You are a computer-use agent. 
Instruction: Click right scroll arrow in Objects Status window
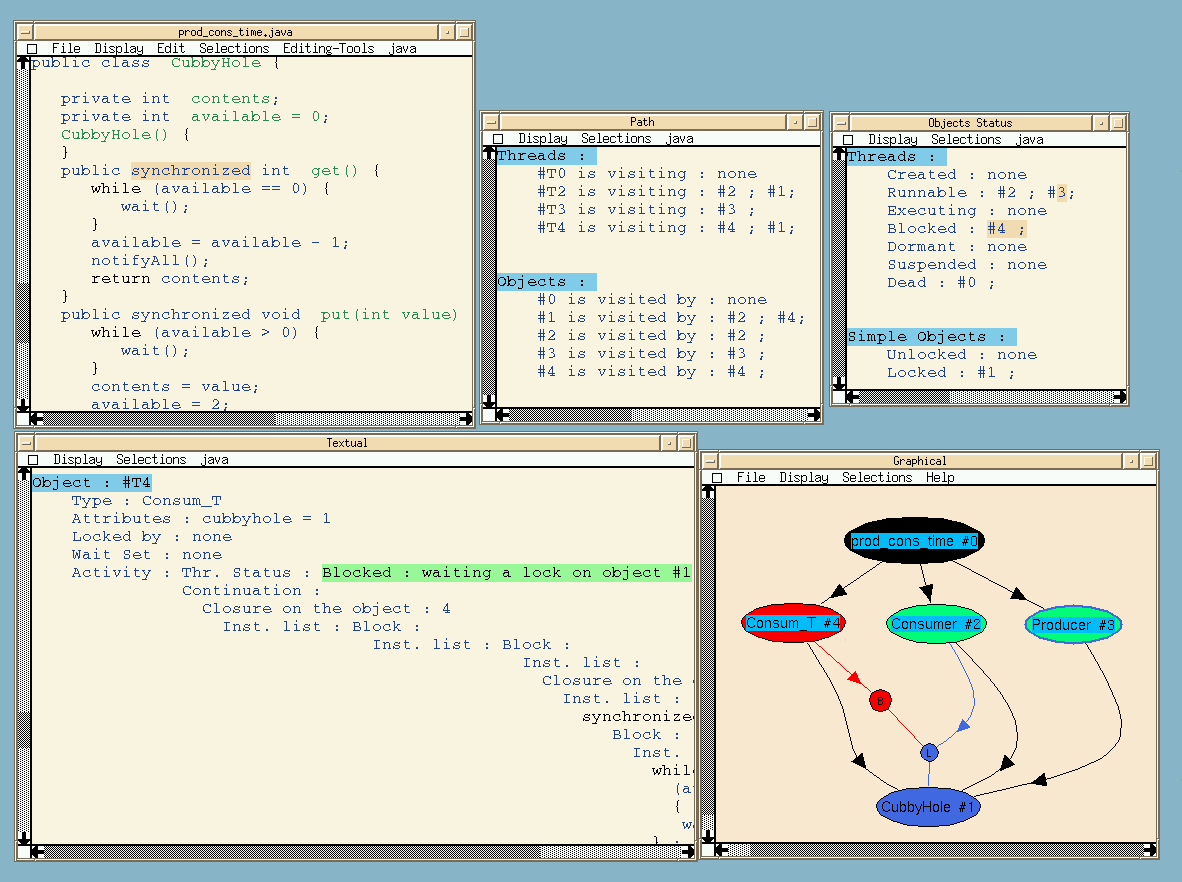(x=1119, y=397)
